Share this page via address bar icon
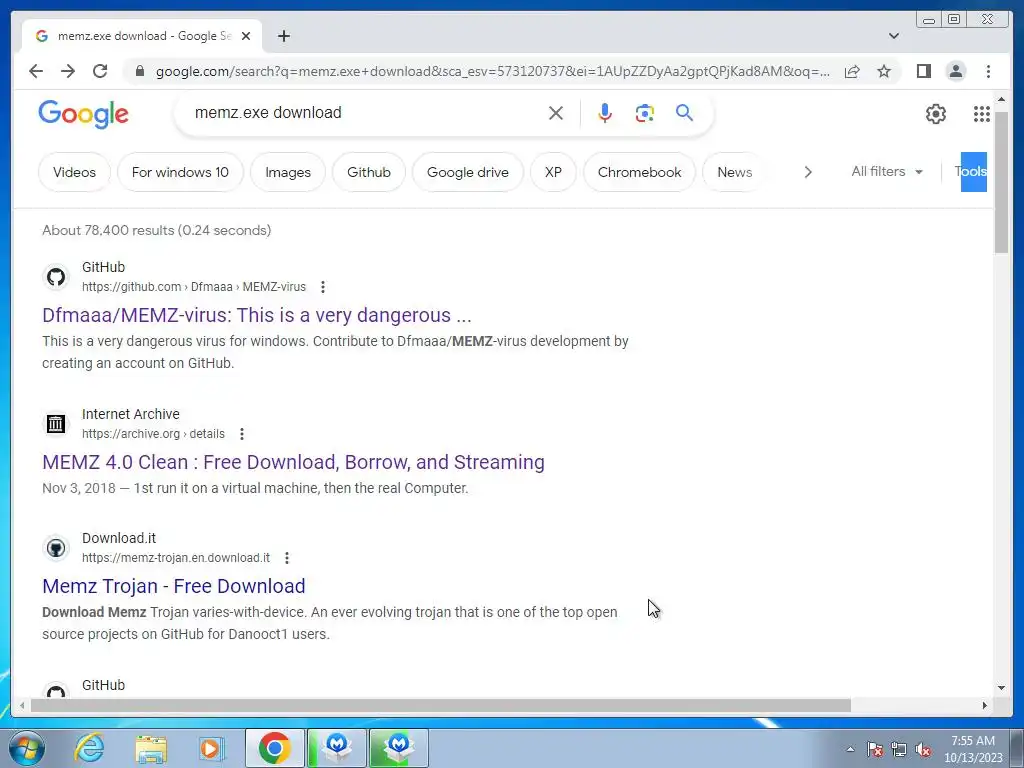This screenshot has width=1024, height=768. (x=852, y=71)
